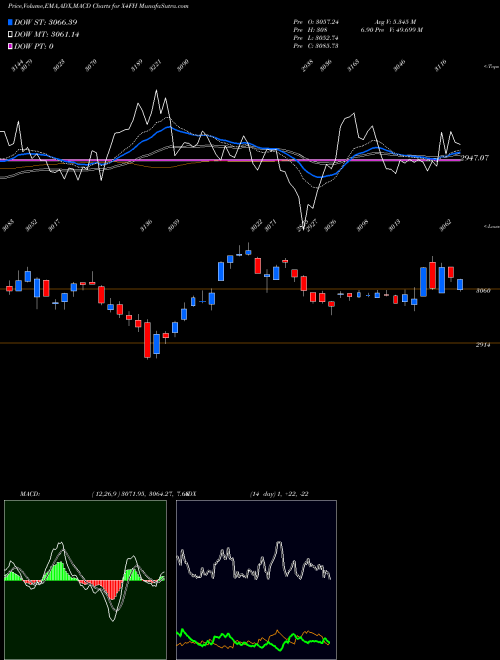Click the 3060 price level label
The image size is (500, 660).
(x=483, y=290)
